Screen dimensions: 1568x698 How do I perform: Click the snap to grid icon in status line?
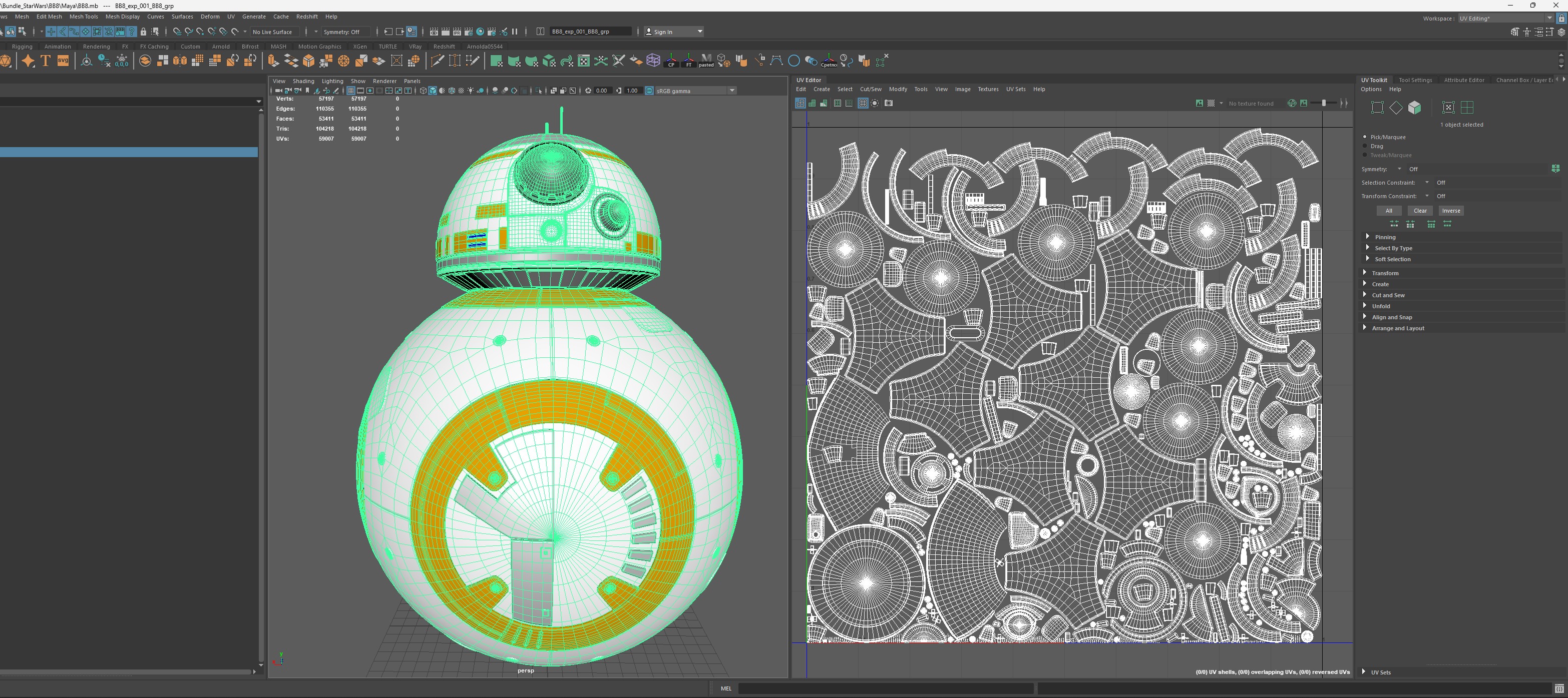177,32
